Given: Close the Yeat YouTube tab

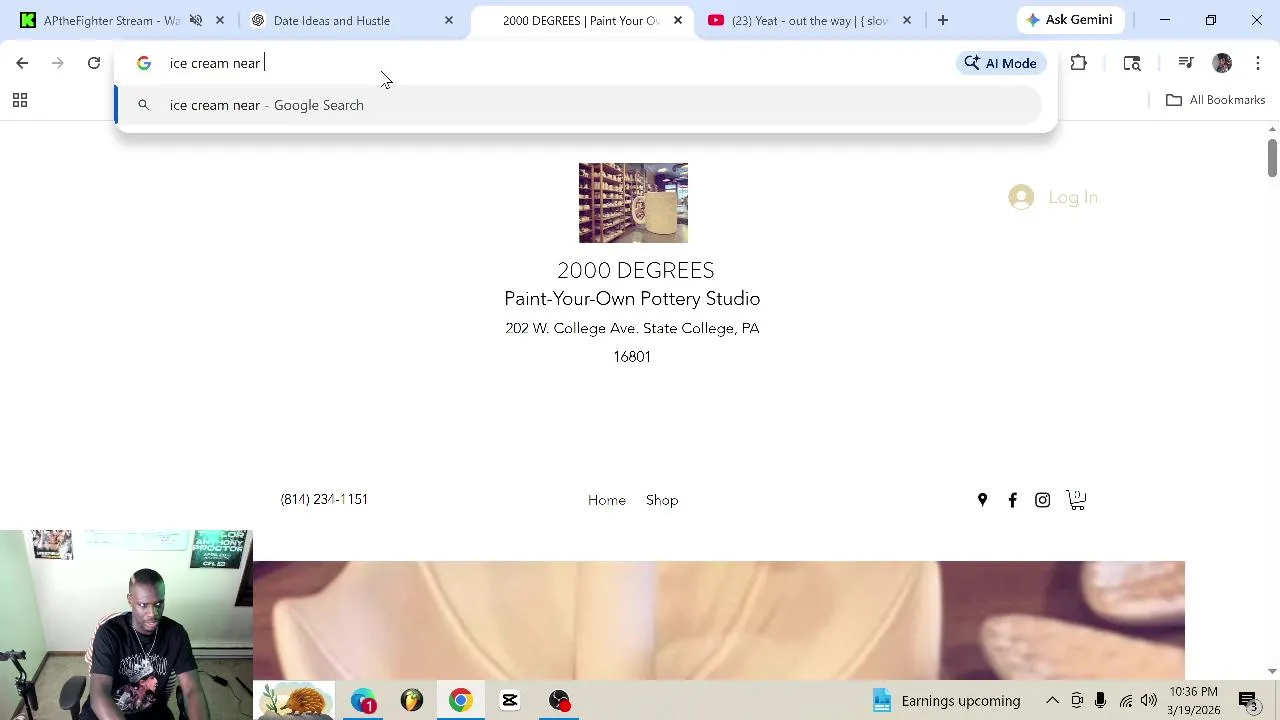Looking at the screenshot, I should click(907, 20).
